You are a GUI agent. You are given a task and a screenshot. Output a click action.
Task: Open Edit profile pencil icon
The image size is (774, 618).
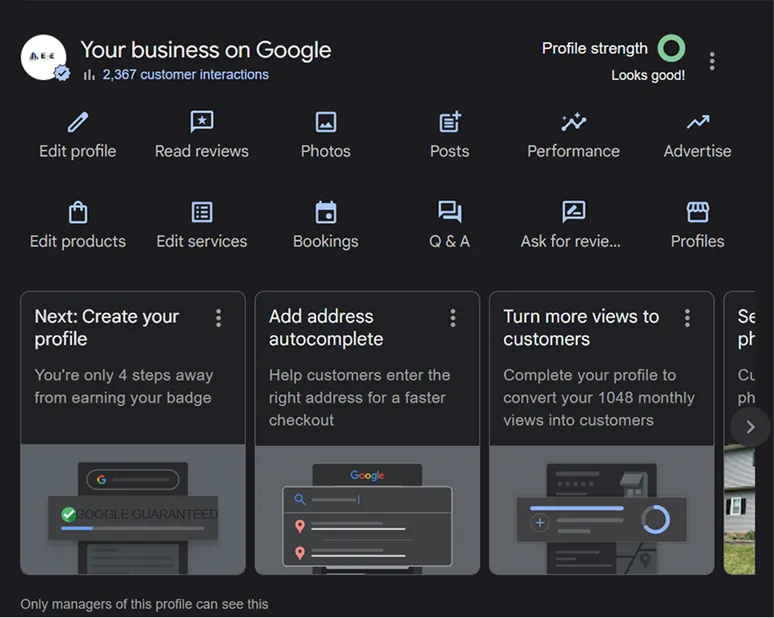(x=78, y=122)
